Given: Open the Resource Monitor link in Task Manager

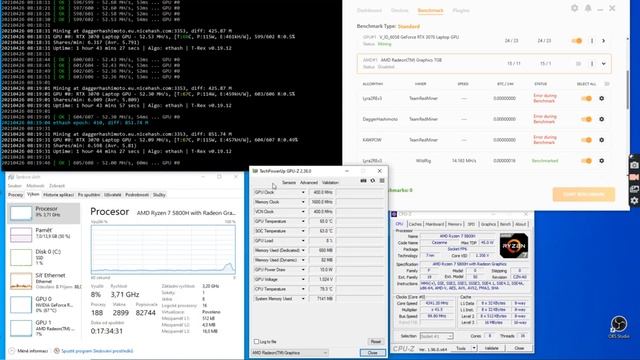Looking at the screenshot, I should click(97, 351).
